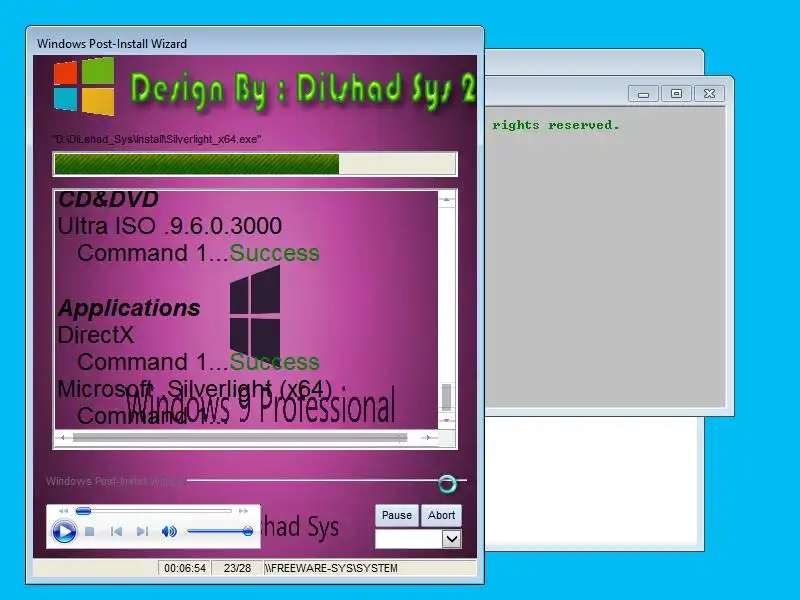Viewport: 800px width, 600px height.
Task: Click the 23/28 counter in status bar
Action: click(x=237, y=568)
